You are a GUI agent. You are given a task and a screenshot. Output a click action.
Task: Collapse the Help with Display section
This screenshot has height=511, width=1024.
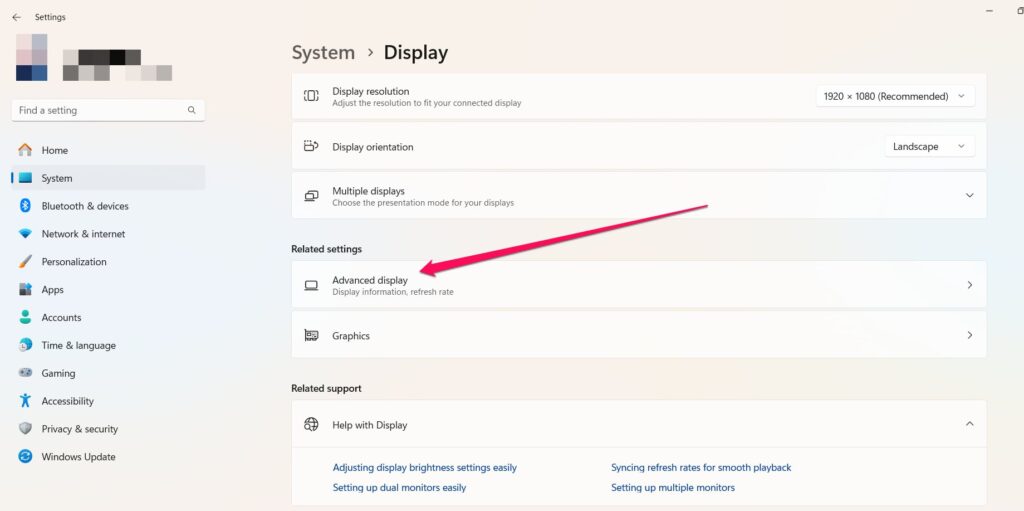point(969,424)
